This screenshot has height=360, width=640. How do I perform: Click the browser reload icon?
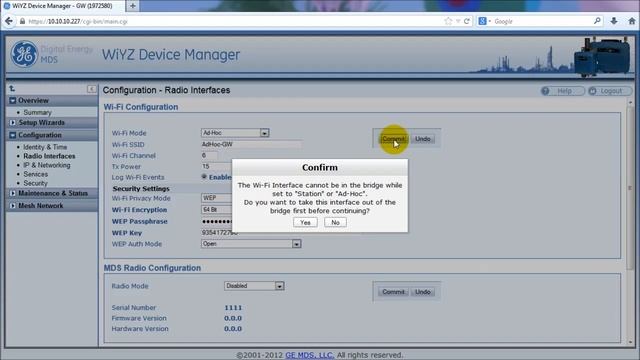(467, 21)
